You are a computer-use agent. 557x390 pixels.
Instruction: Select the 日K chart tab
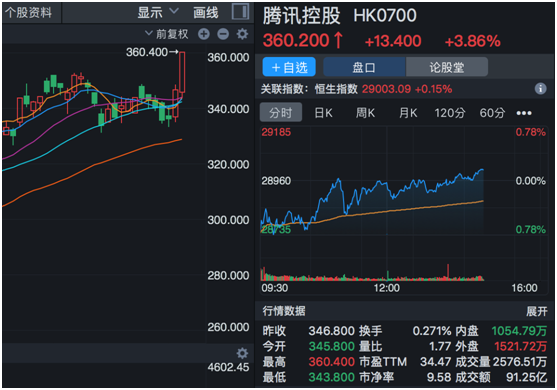coord(323,113)
